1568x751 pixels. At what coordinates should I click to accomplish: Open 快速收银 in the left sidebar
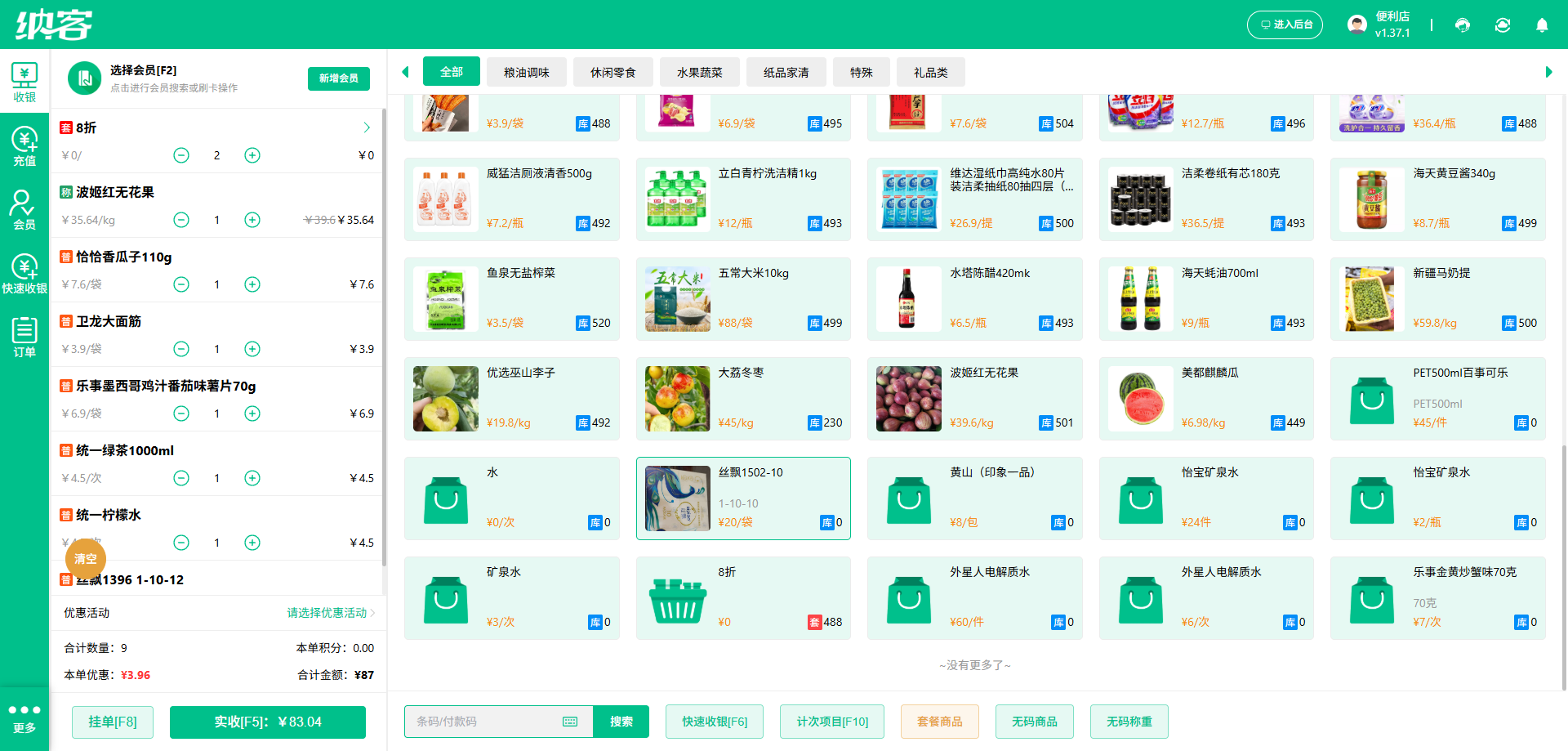24,274
